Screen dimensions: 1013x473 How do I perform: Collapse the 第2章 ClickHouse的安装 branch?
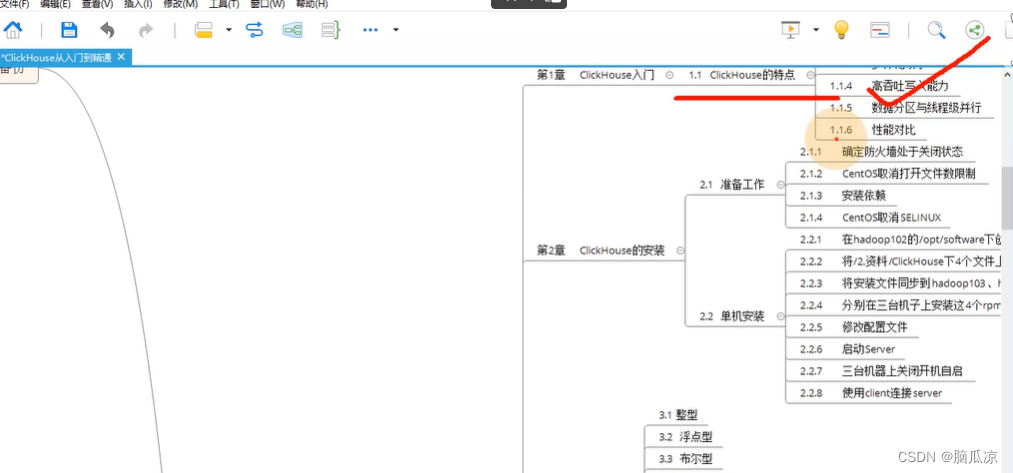click(680, 251)
